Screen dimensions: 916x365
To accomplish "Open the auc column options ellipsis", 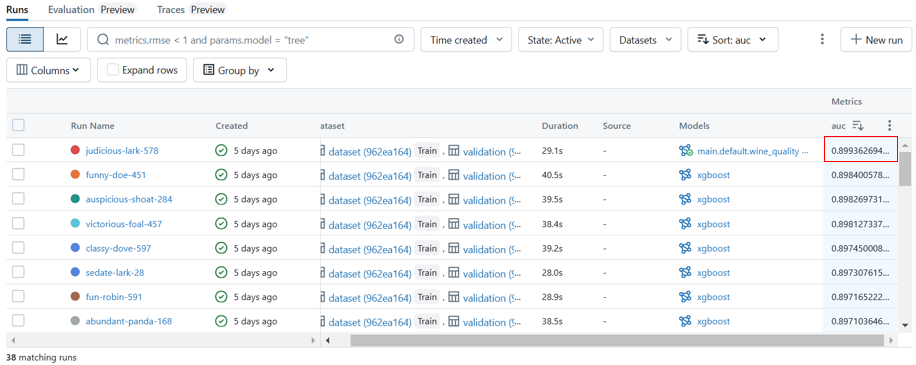I will tap(889, 126).
